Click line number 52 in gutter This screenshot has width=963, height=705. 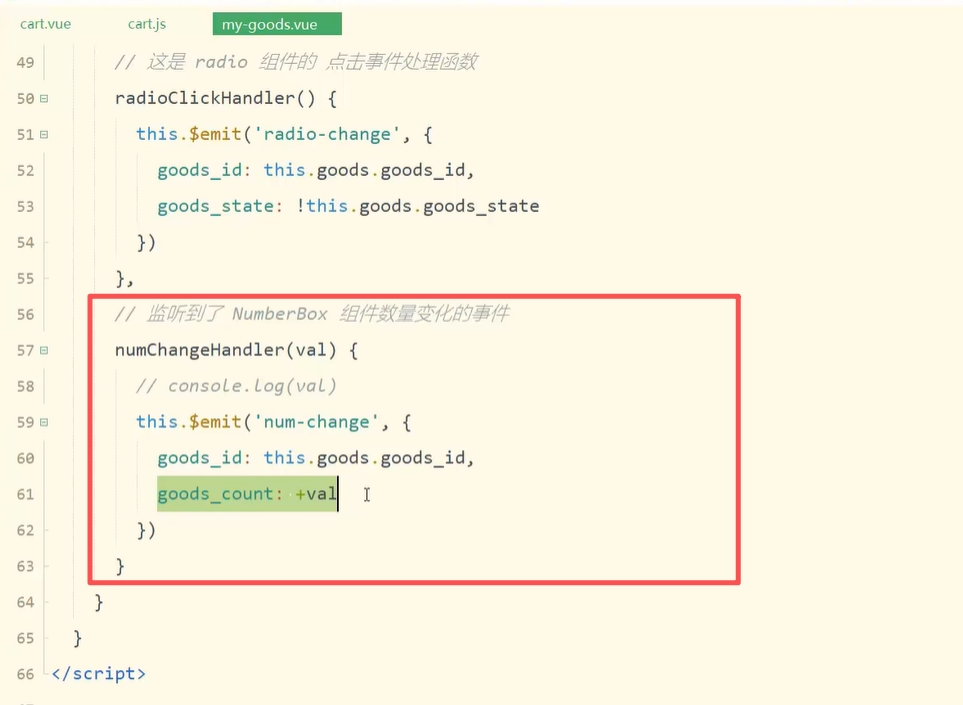(26, 171)
